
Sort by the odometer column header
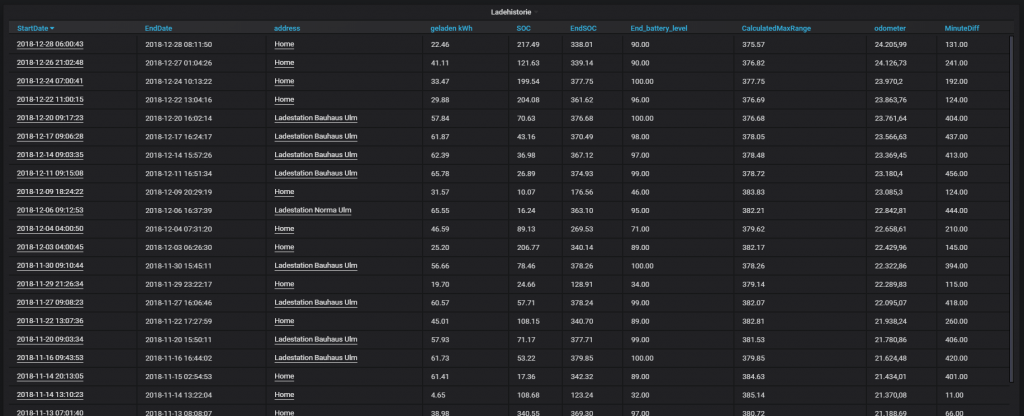click(890, 28)
